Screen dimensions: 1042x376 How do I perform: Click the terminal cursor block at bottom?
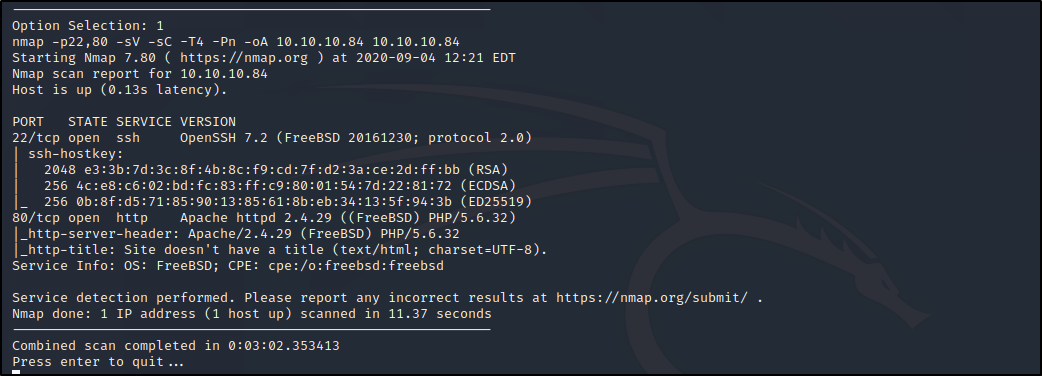(x=16, y=373)
